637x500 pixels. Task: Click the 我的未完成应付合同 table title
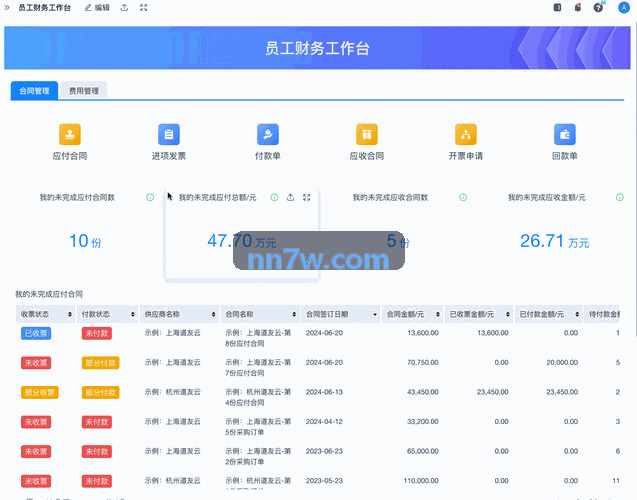(x=49, y=294)
